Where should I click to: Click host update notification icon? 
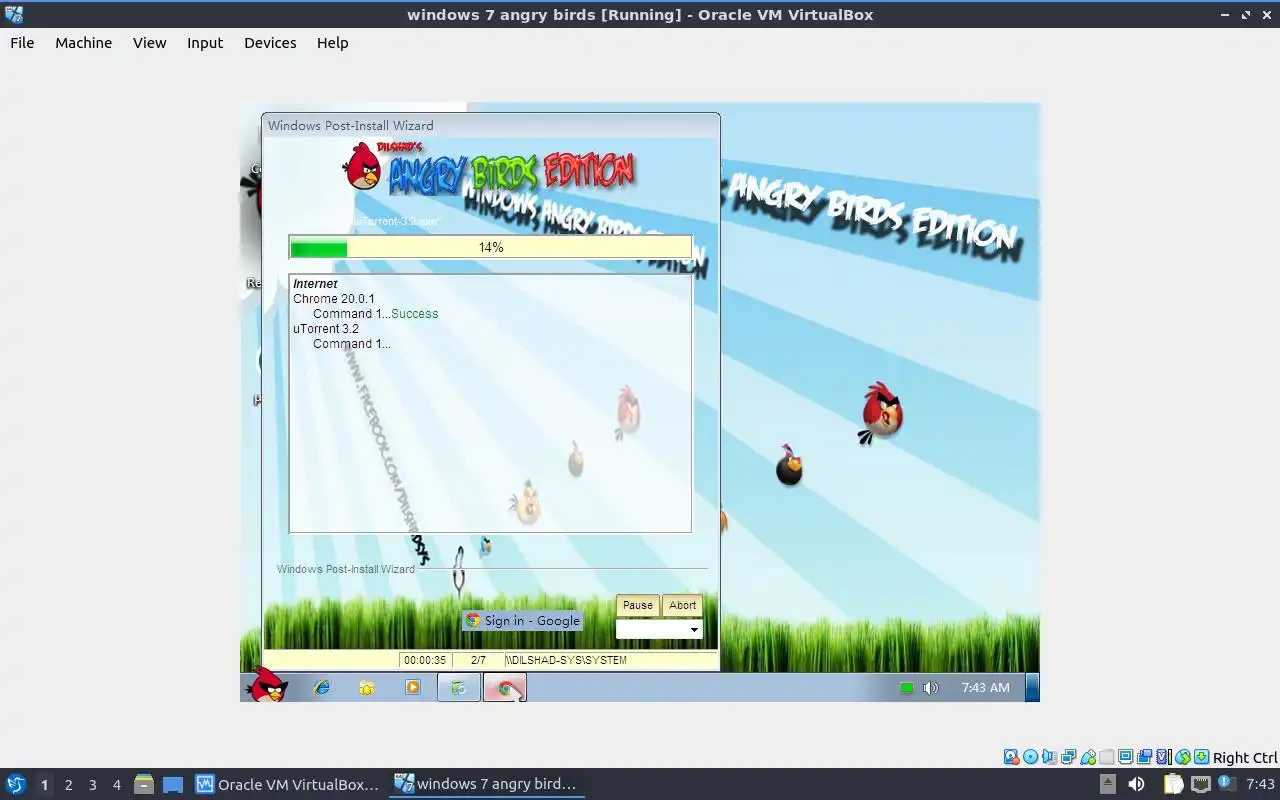pos(1225,784)
